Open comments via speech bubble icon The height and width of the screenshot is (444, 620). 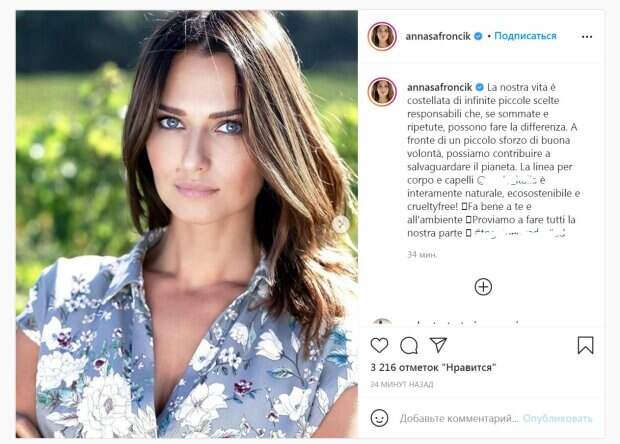pyautogui.click(x=409, y=346)
